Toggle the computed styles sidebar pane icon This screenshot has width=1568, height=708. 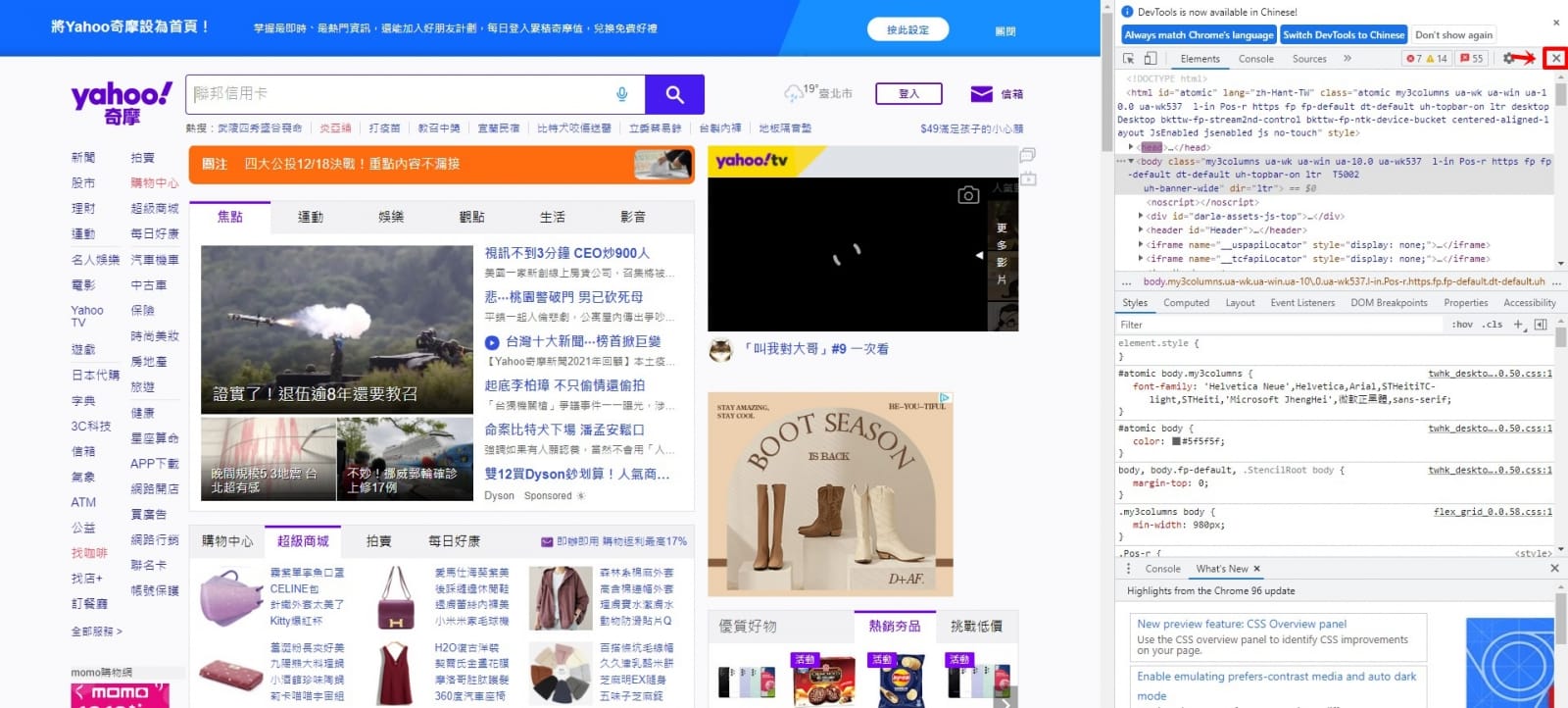pos(1541,325)
